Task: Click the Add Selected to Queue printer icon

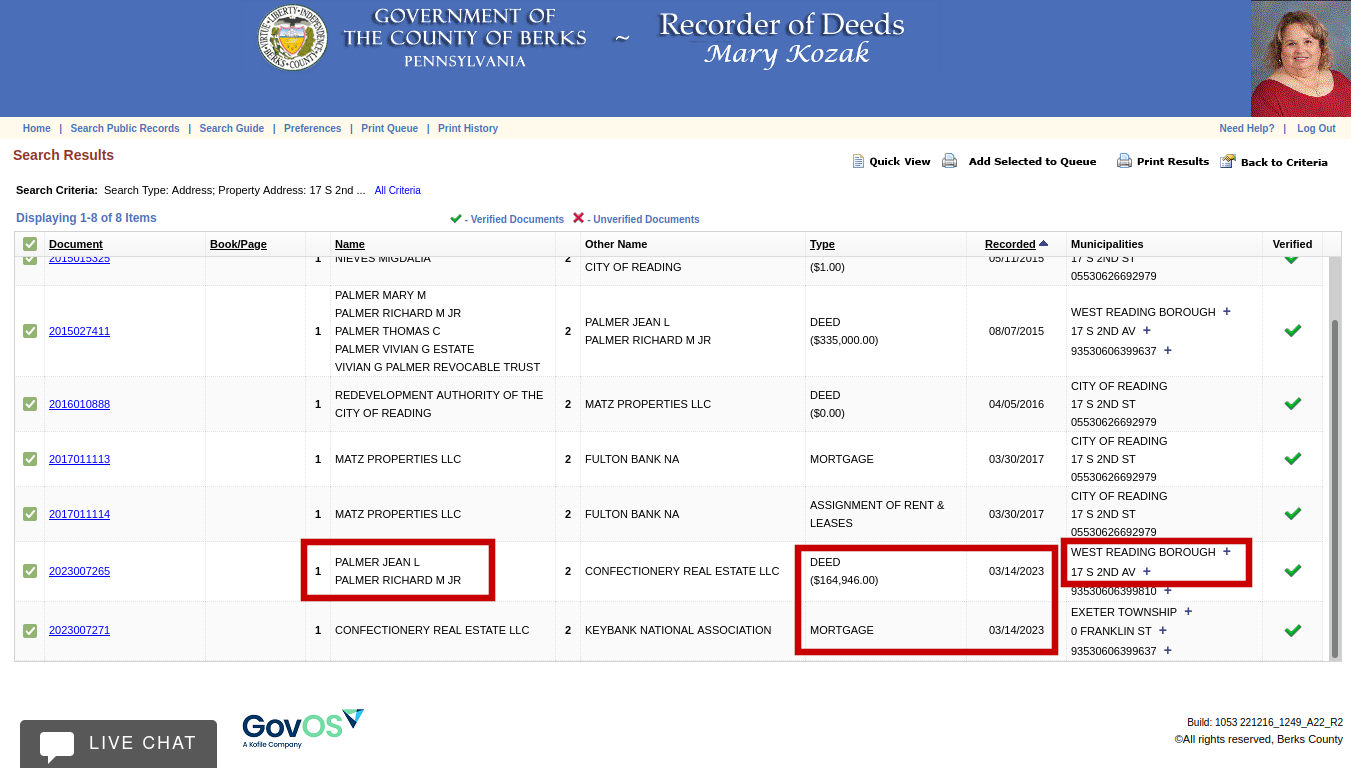Action: click(x=950, y=161)
